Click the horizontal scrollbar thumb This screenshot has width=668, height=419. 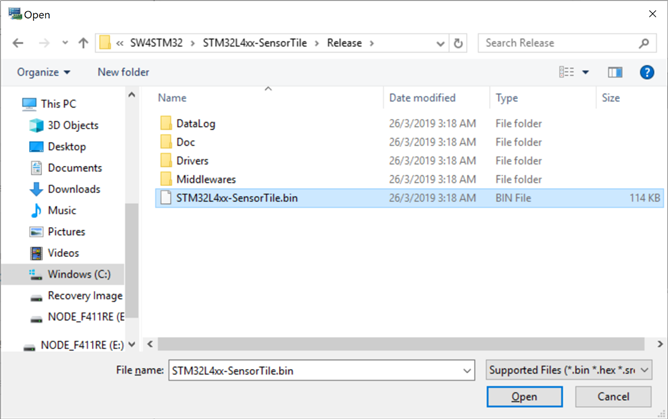401,344
